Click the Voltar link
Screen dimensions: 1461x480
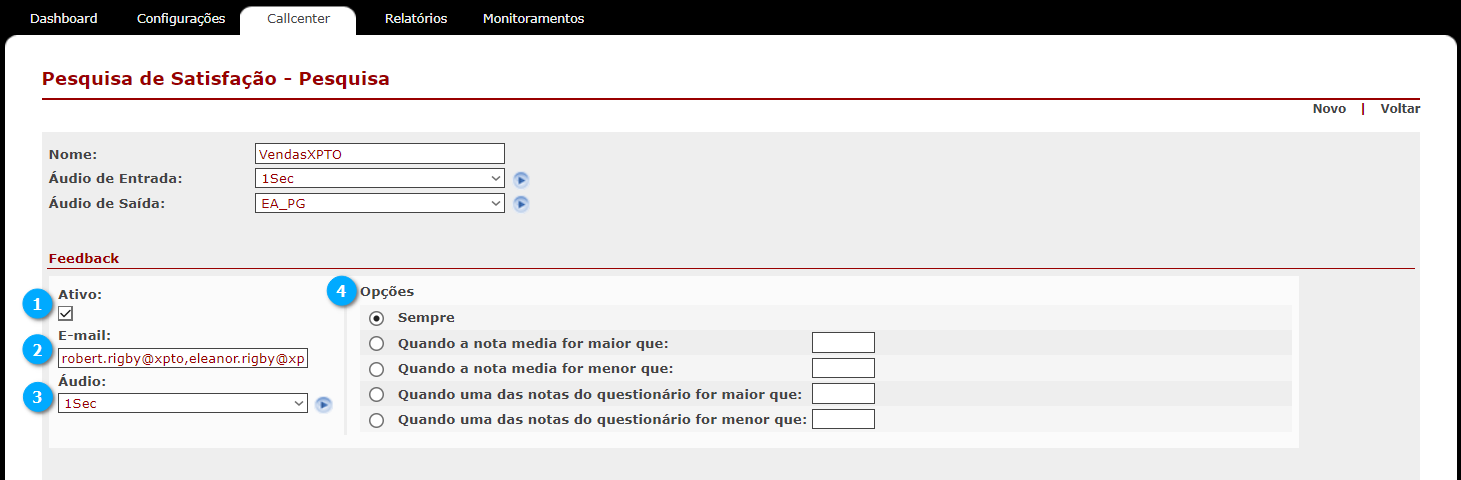click(x=1400, y=109)
